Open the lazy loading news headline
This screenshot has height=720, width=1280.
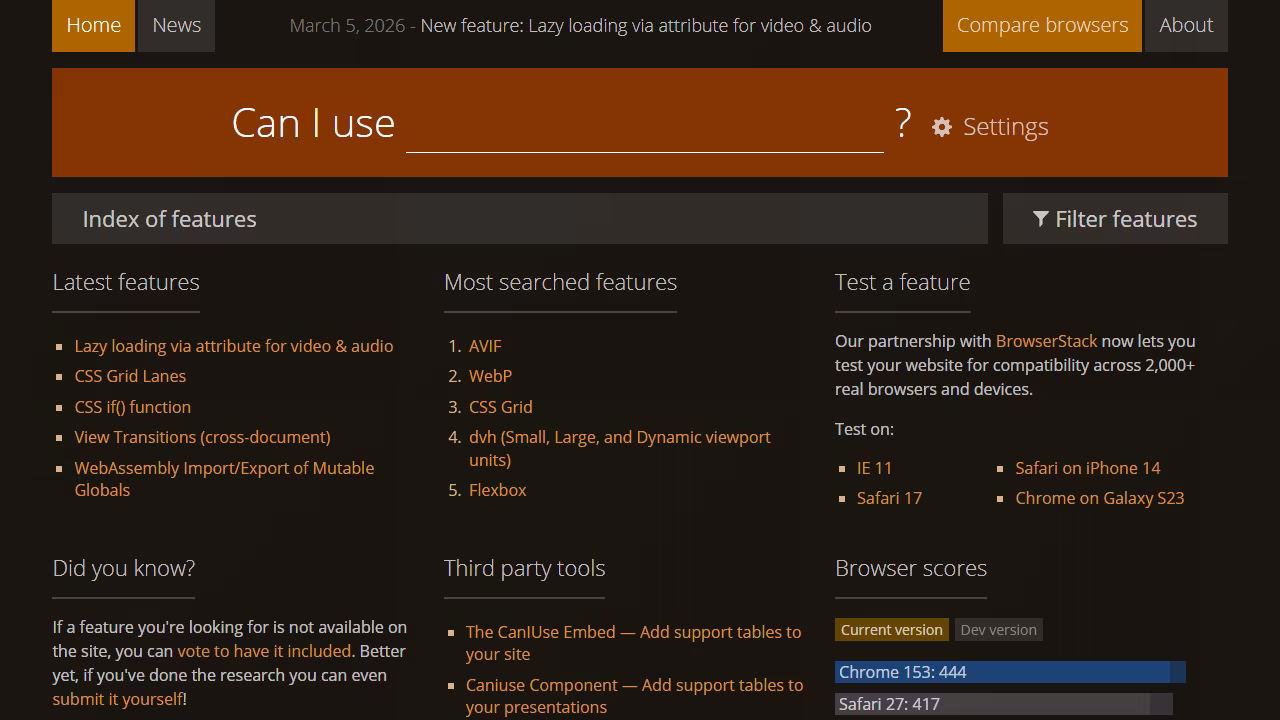tap(646, 25)
